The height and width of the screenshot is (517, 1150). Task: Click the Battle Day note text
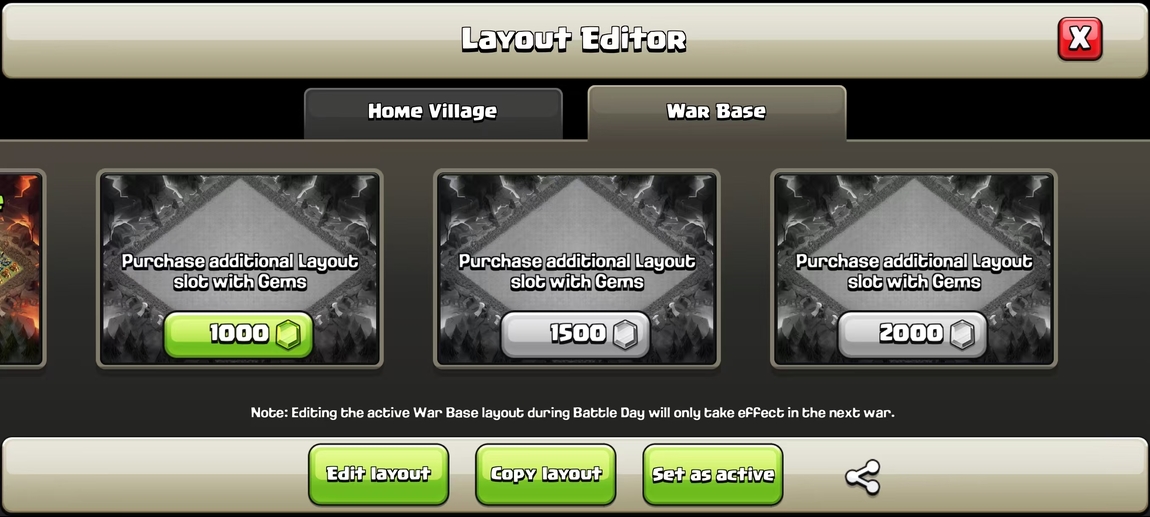point(572,413)
